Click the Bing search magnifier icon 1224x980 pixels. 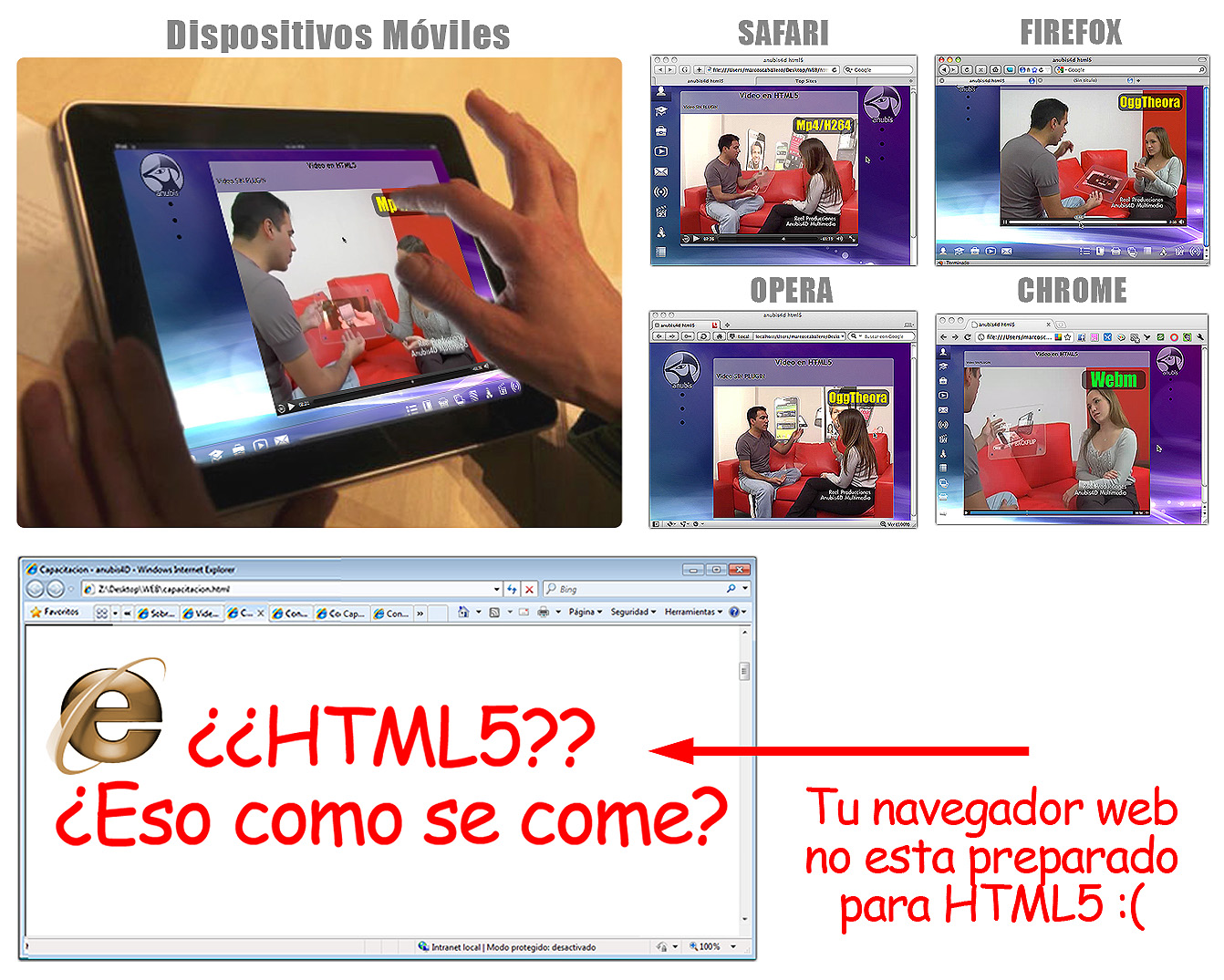(731, 589)
